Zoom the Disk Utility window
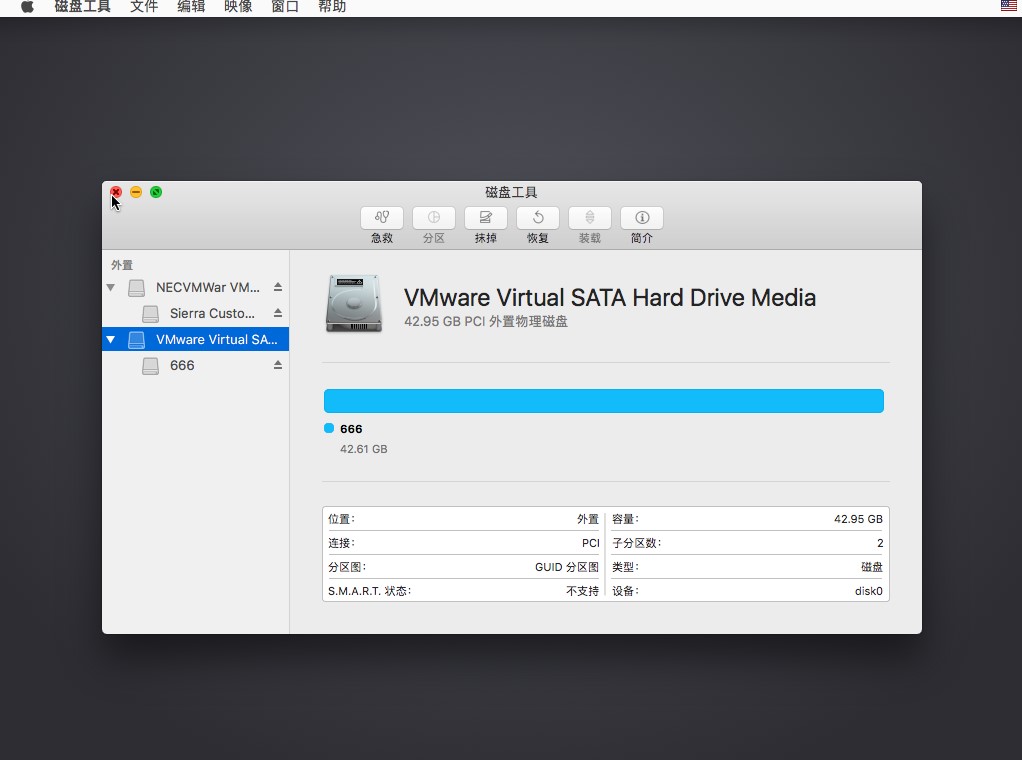The width and height of the screenshot is (1022, 760). coord(156,192)
